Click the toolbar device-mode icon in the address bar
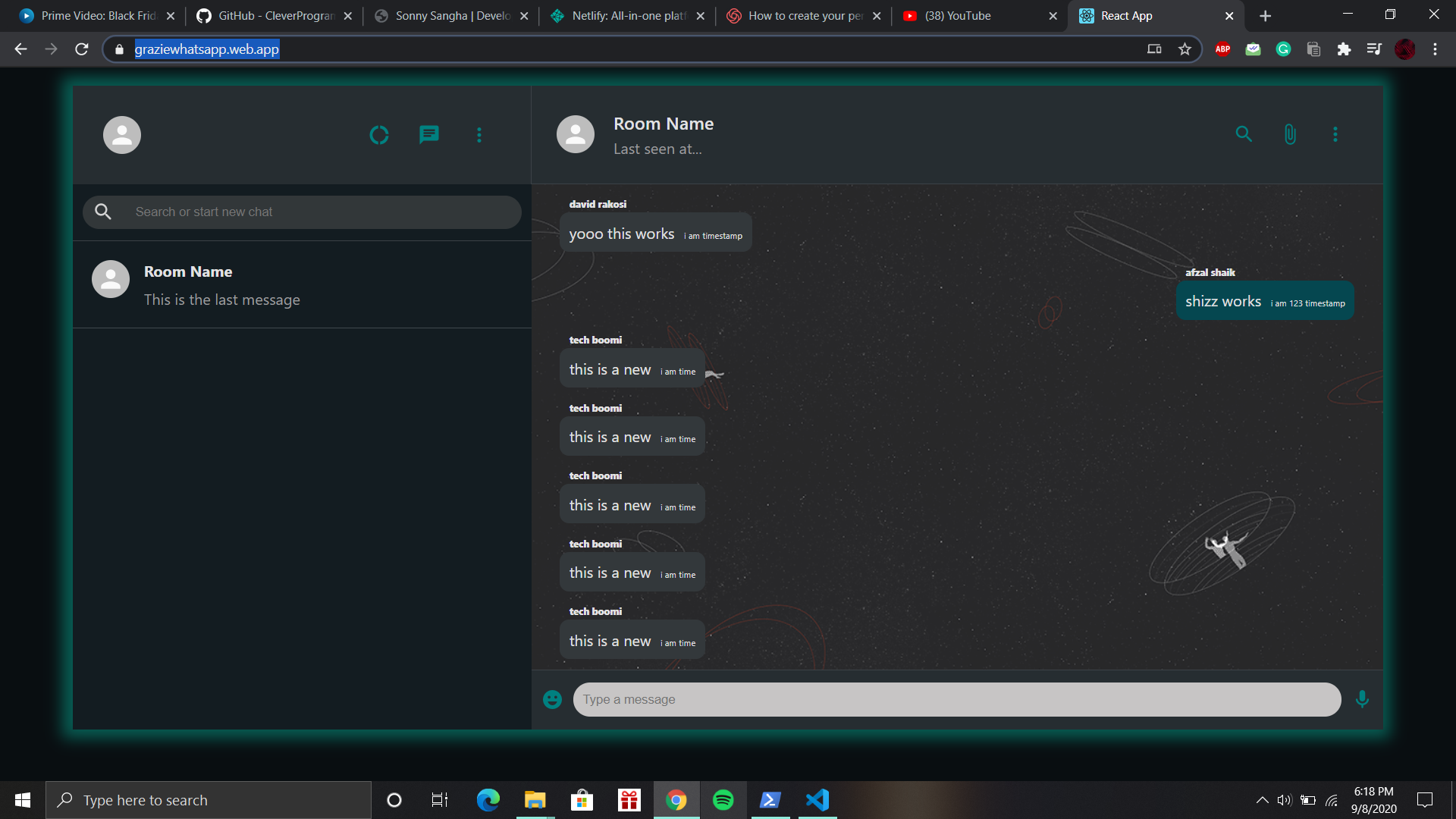Viewport: 1456px width, 819px height. 1154,49
